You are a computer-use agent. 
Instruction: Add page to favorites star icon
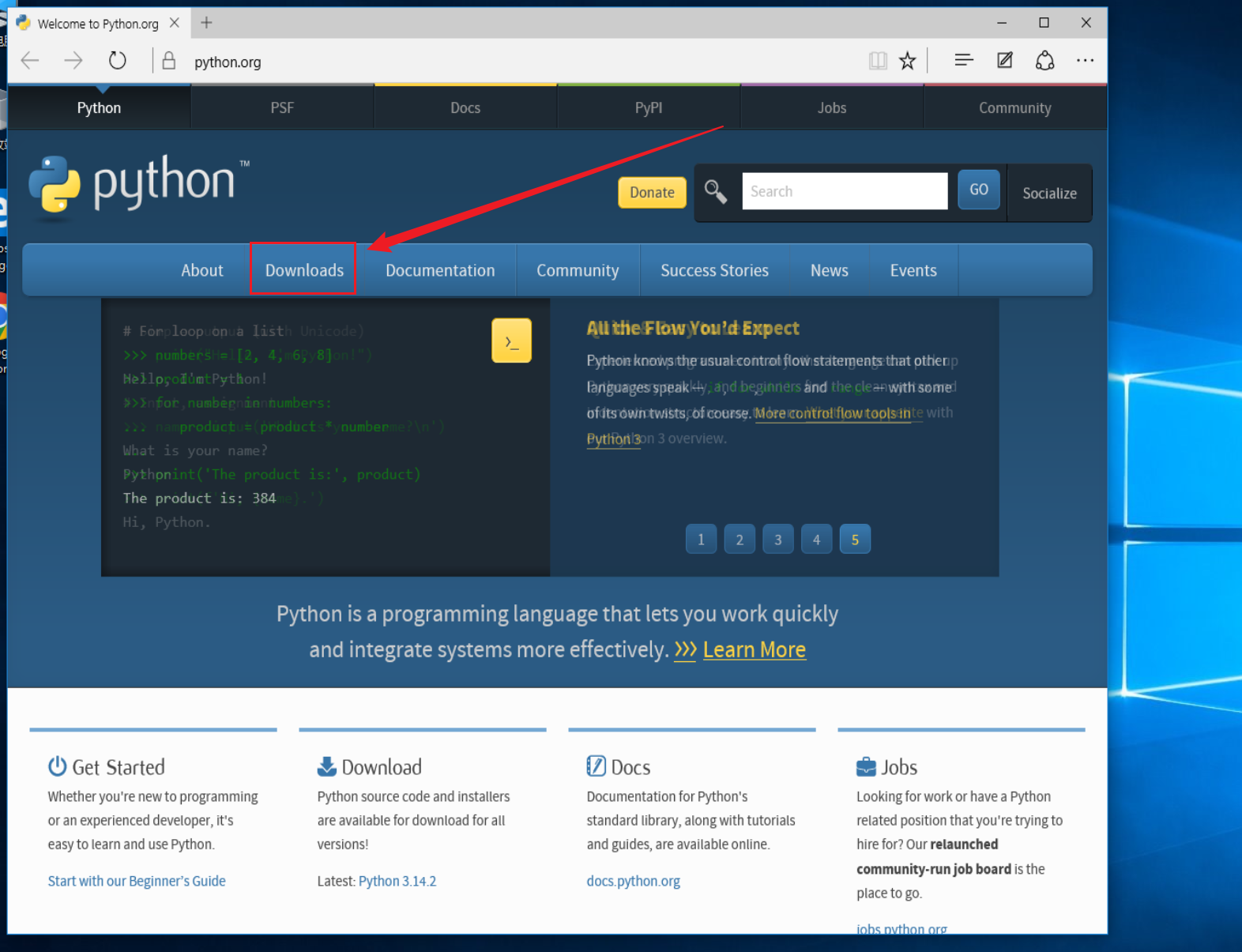[908, 61]
